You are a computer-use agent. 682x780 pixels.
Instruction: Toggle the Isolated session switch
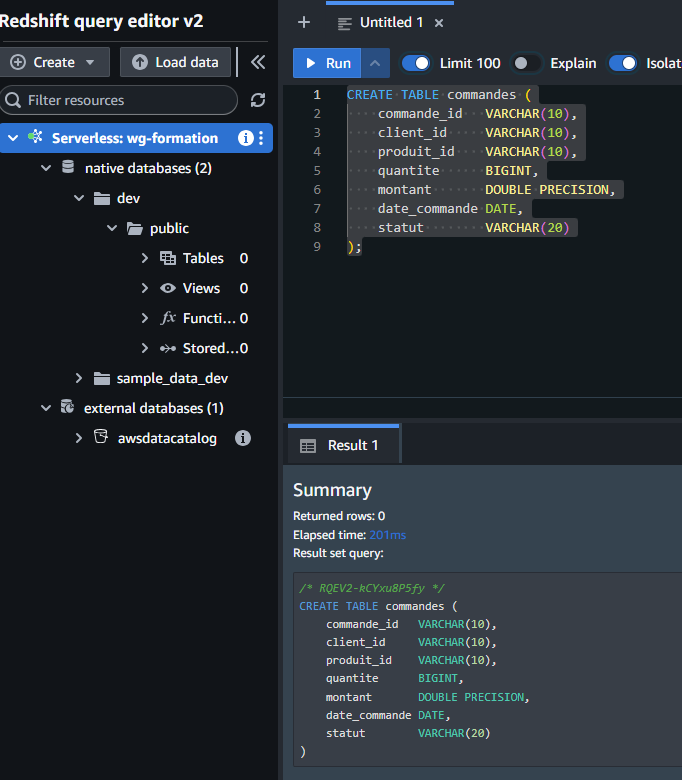point(623,63)
